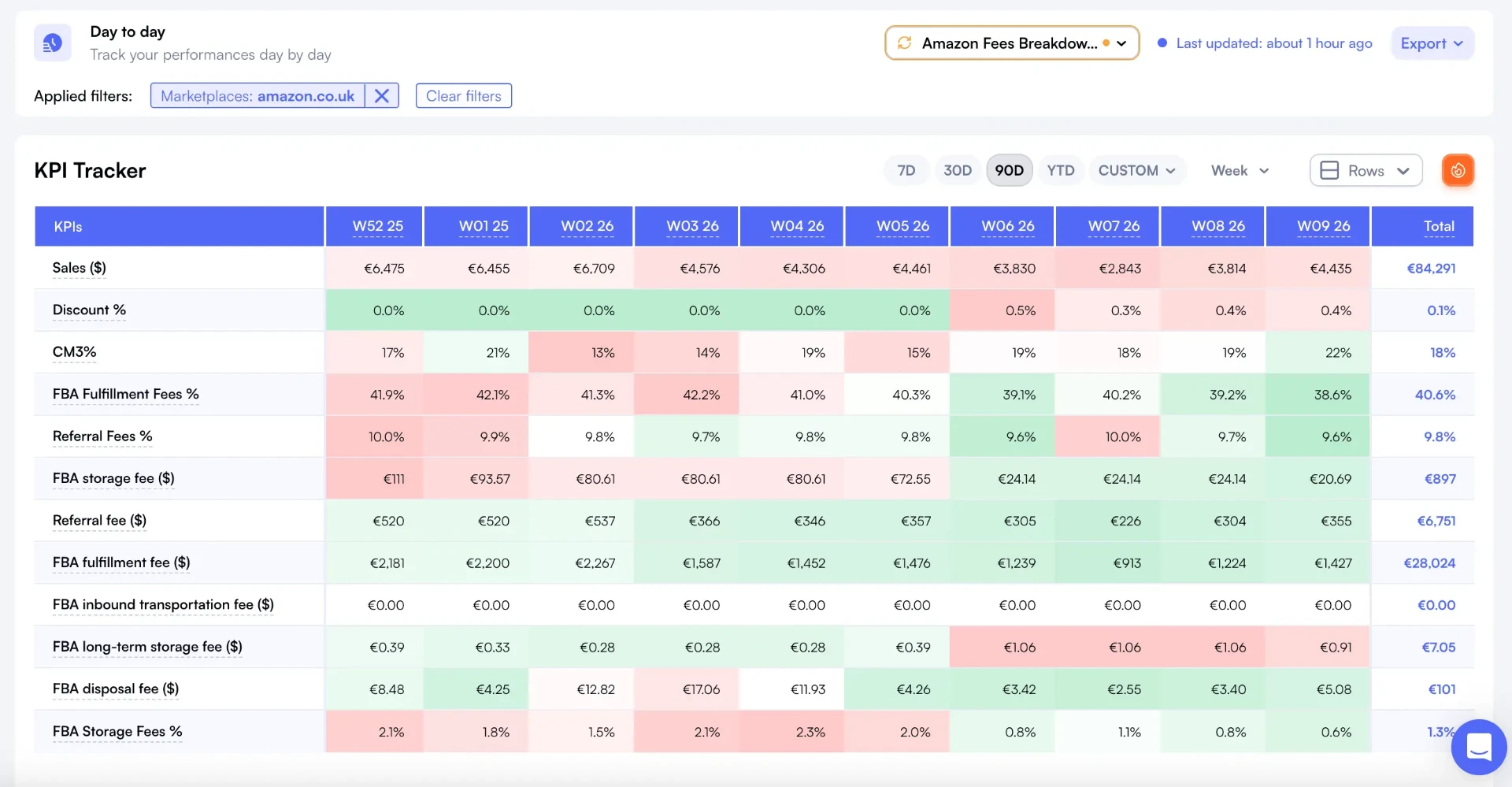Expand the Rows chevron dropdown
The width and height of the screenshot is (1512, 787).
point(1403,171)
